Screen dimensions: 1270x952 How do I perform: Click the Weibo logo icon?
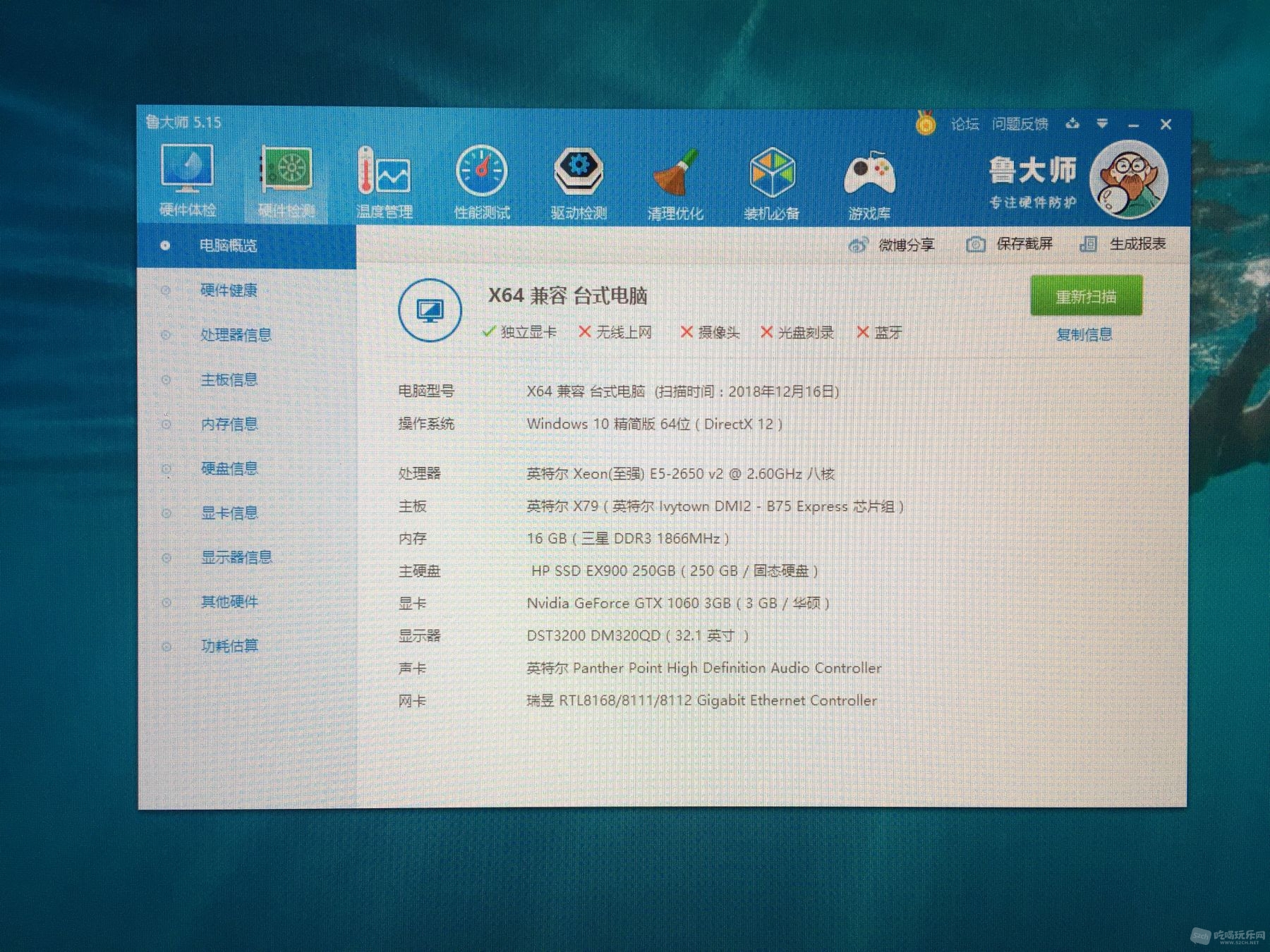point(858,245)
